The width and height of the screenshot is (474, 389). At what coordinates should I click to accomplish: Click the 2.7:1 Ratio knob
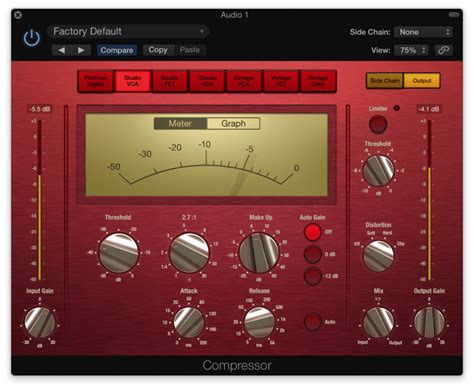point(189,253)
